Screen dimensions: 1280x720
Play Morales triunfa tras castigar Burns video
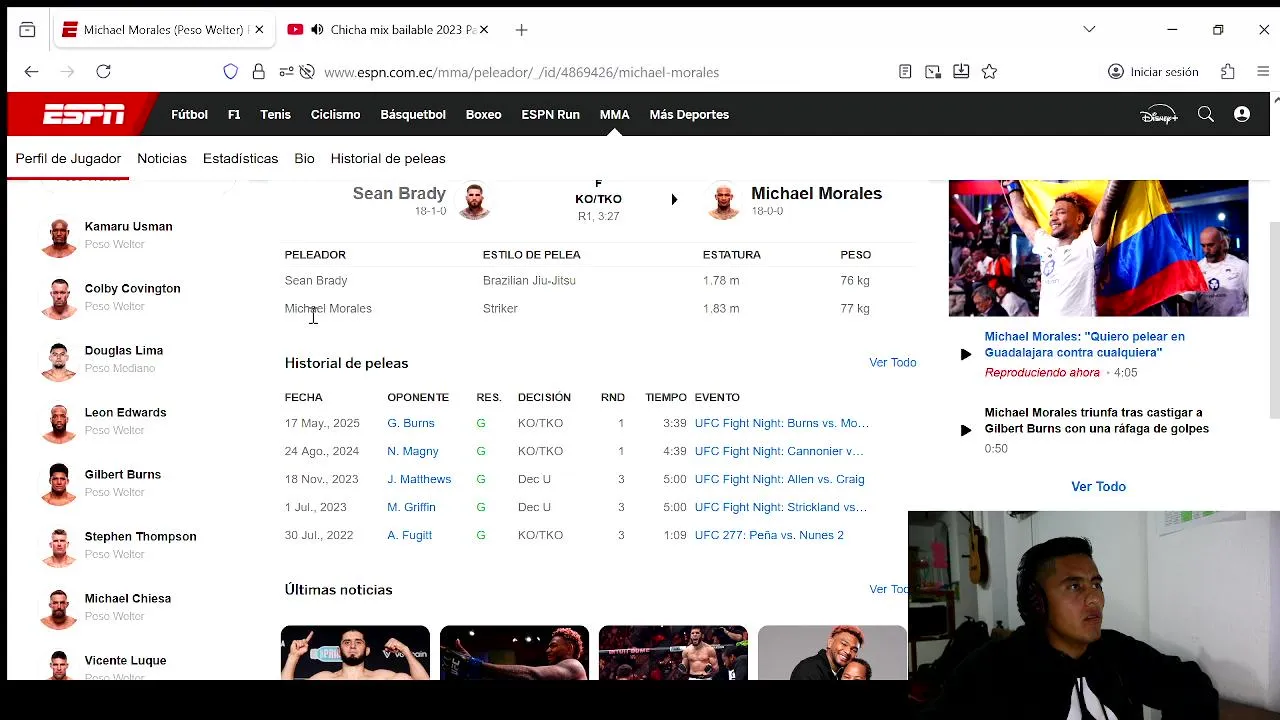[966, 430]
